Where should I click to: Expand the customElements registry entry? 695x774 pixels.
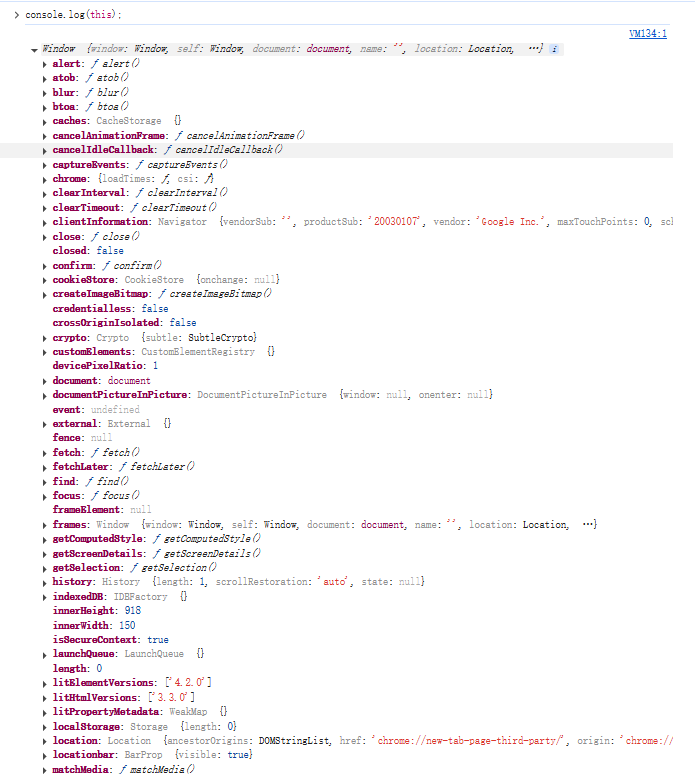click(x=45, y=352)
